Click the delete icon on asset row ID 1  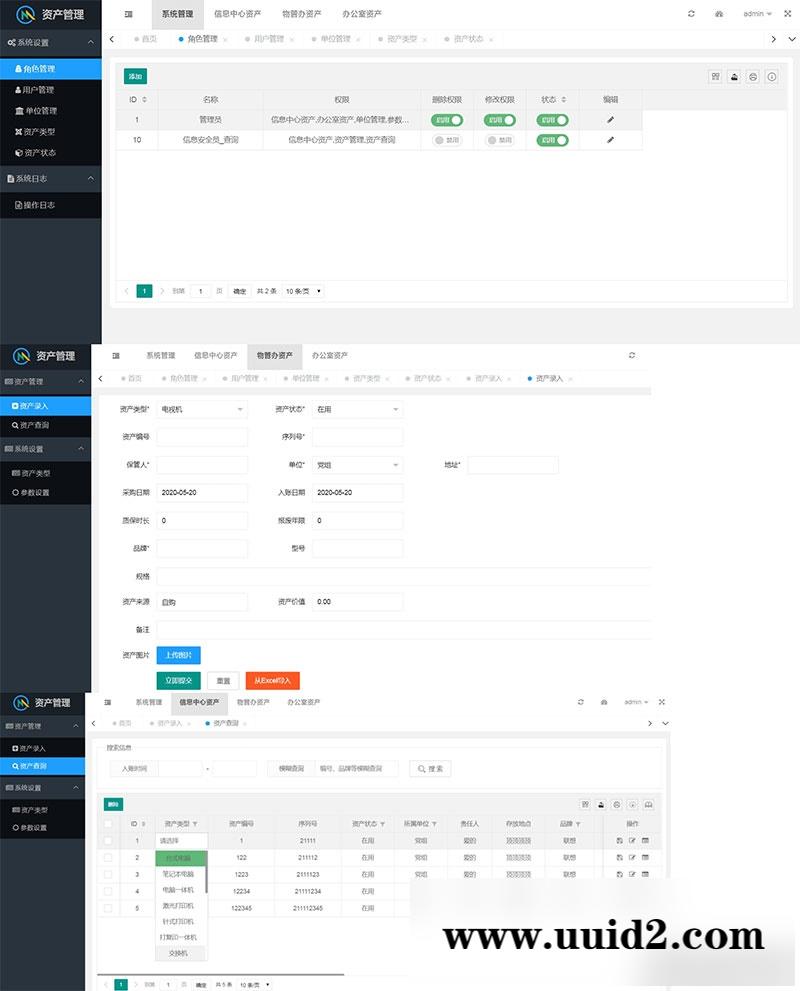click(645, 841)
